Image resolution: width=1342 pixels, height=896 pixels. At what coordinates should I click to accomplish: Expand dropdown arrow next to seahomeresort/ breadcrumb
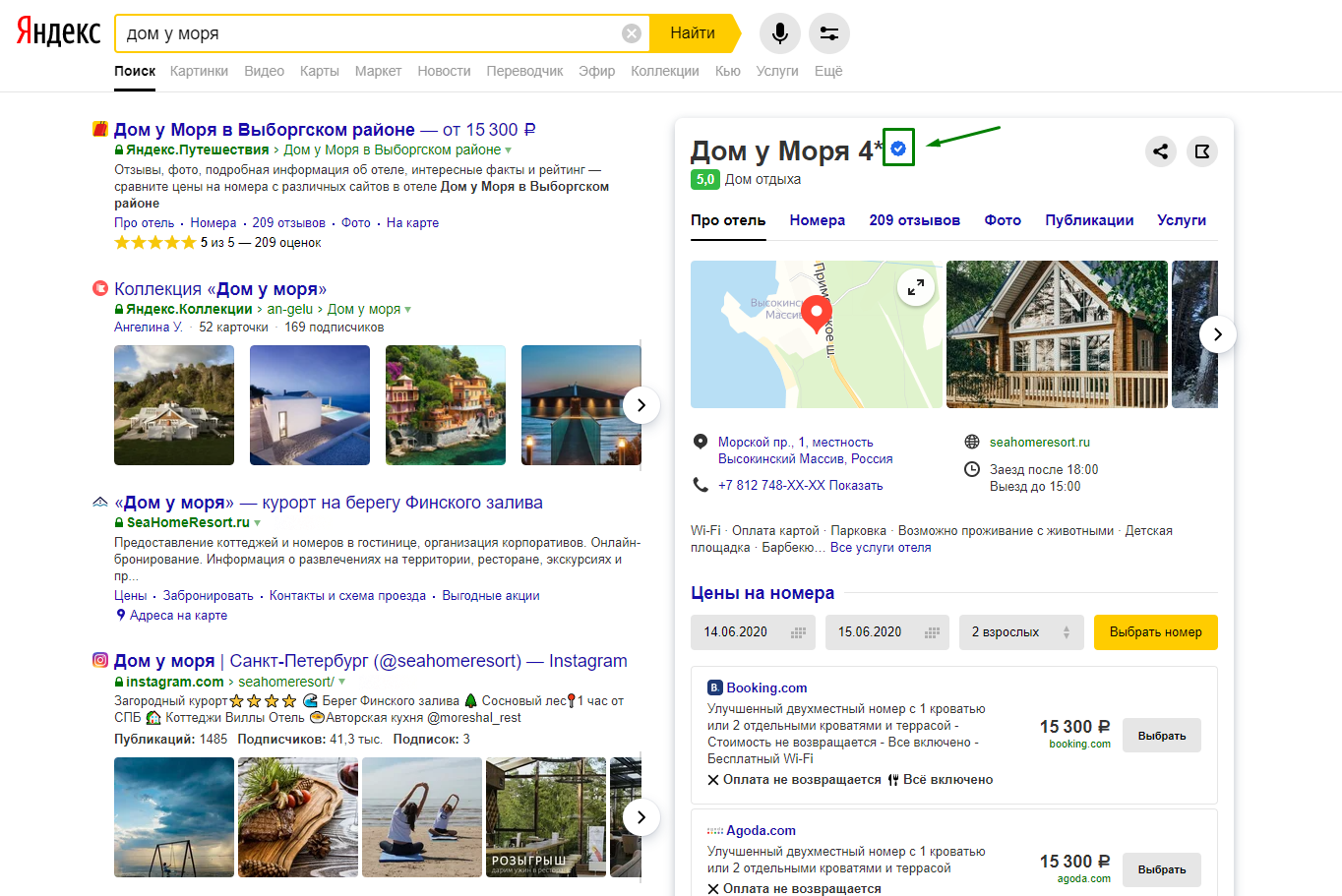(x=342, y=682)
